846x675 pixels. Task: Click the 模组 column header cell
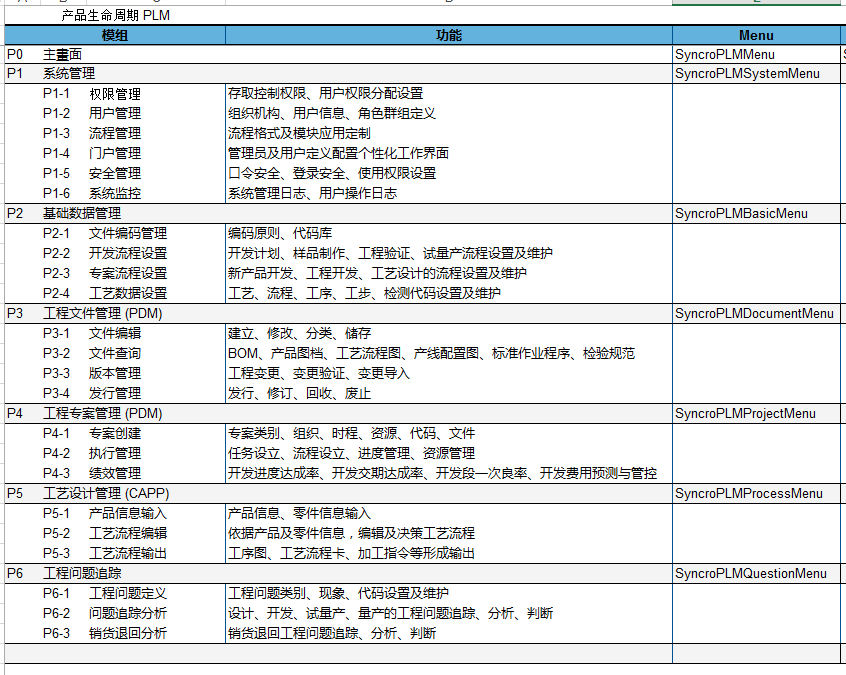[115, 36]
